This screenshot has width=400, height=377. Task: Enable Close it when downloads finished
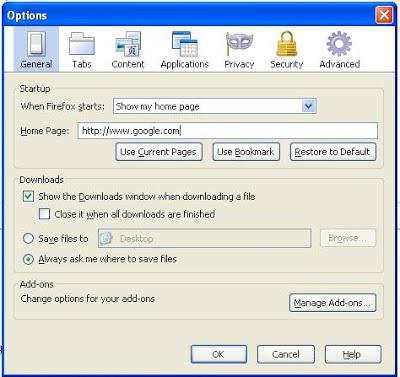[44, 214]
